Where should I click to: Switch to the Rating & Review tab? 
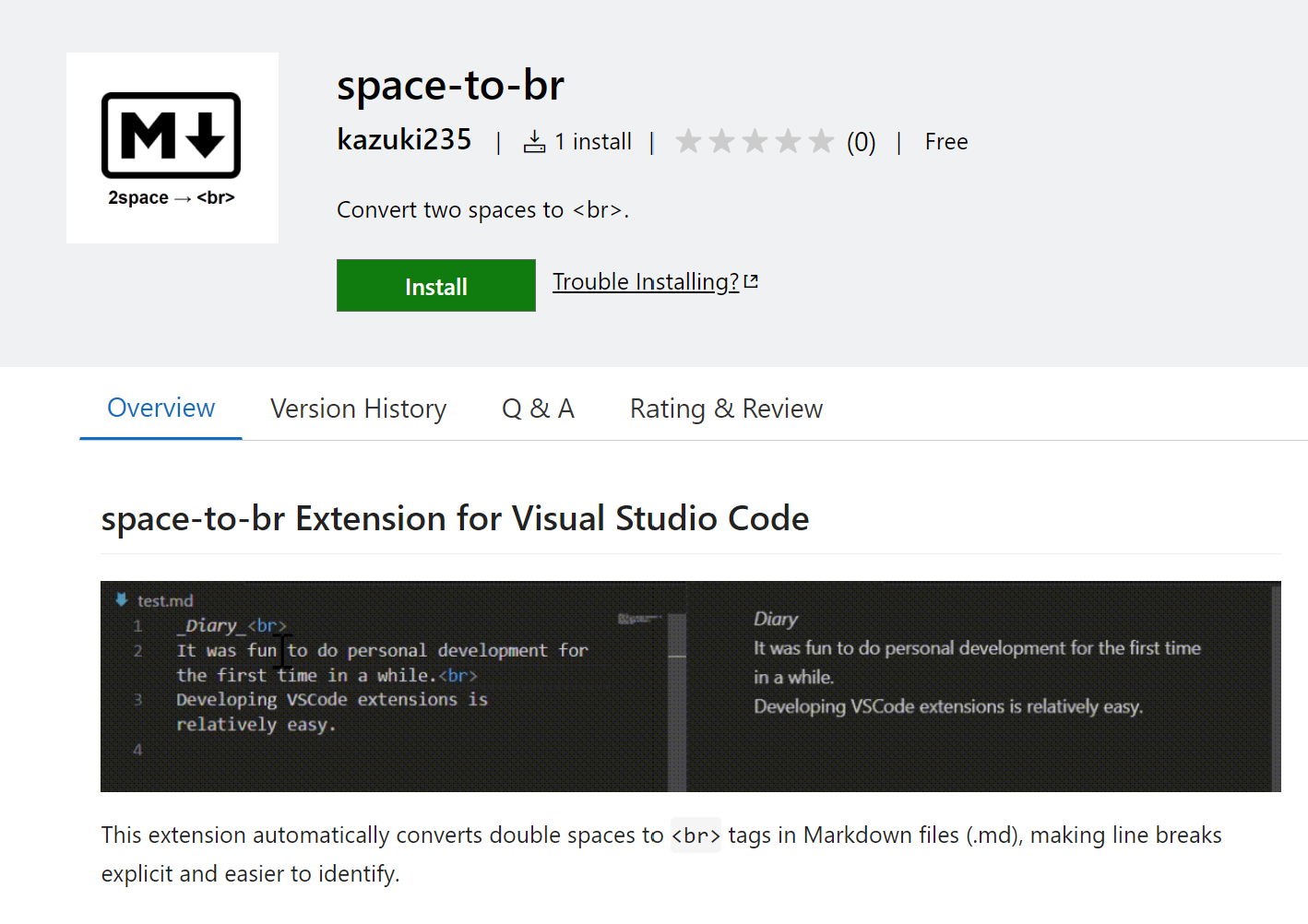point(725,408)
